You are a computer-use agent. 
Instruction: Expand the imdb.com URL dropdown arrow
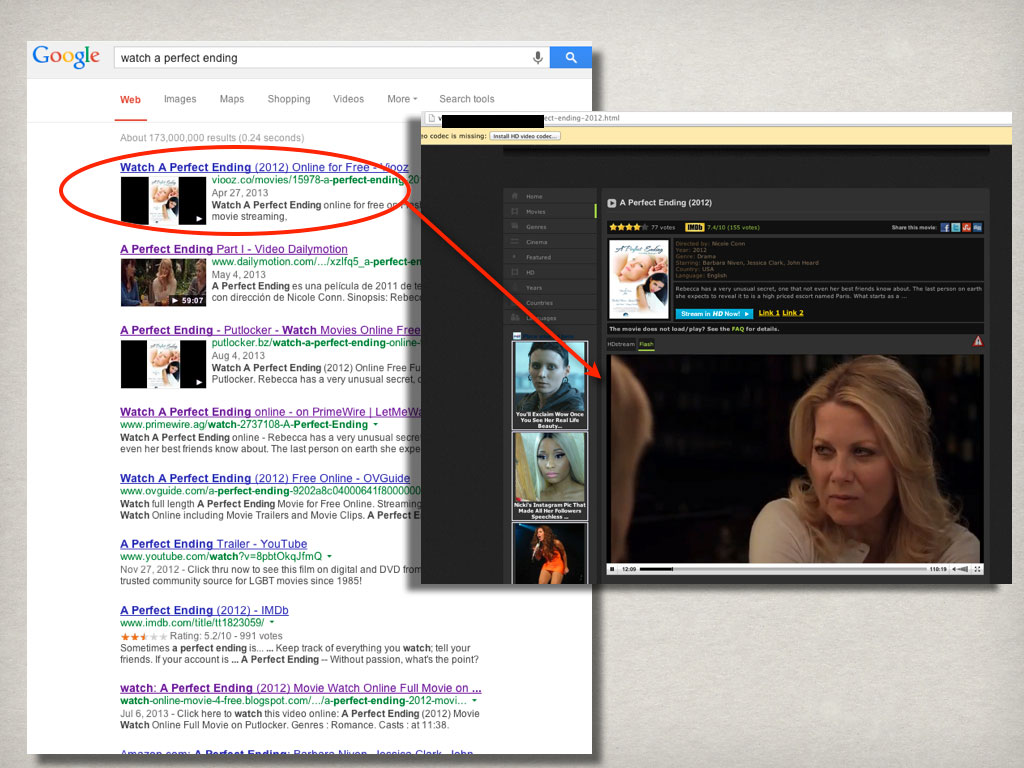point(272,623)
